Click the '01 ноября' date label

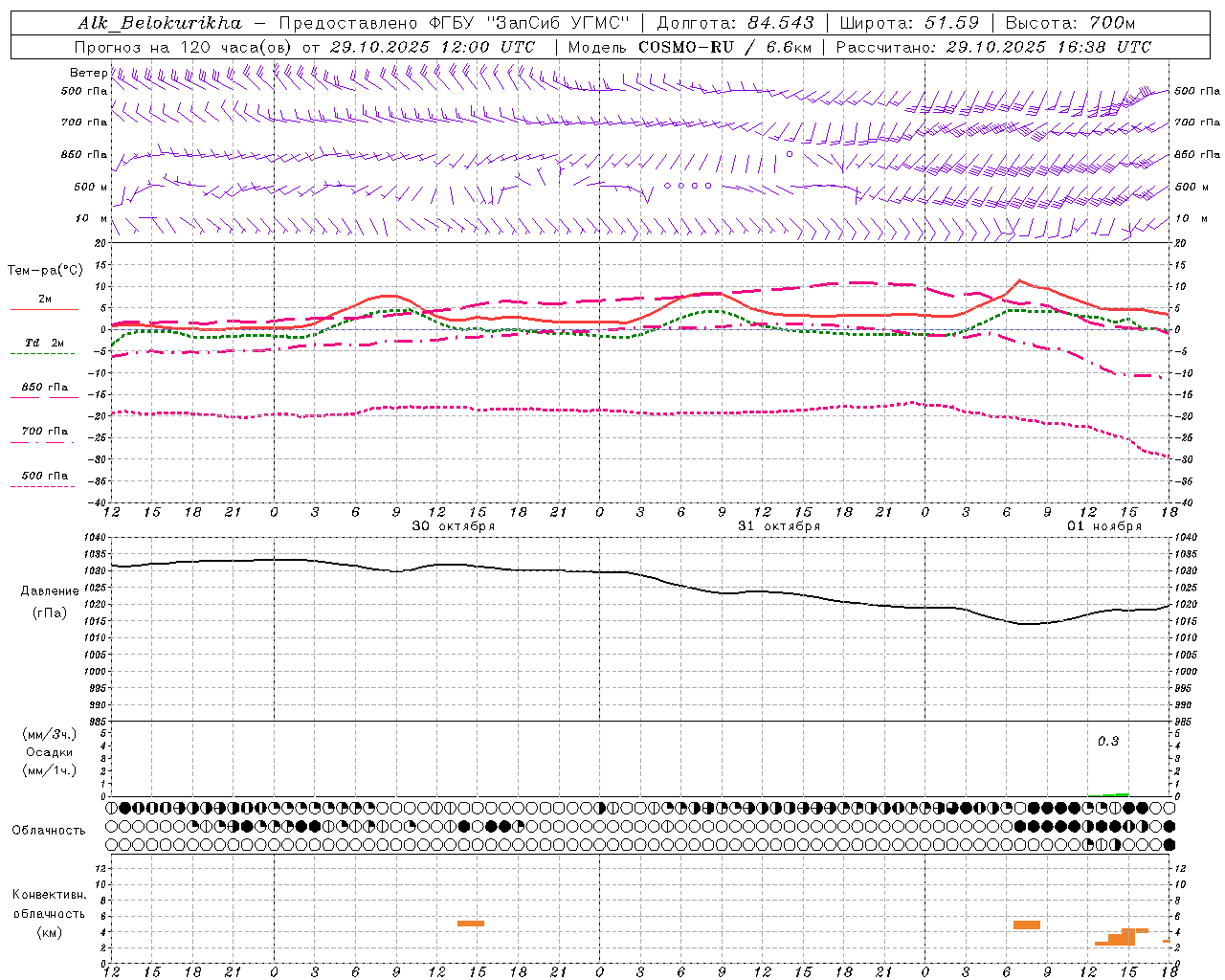[x=1104, y=526]
